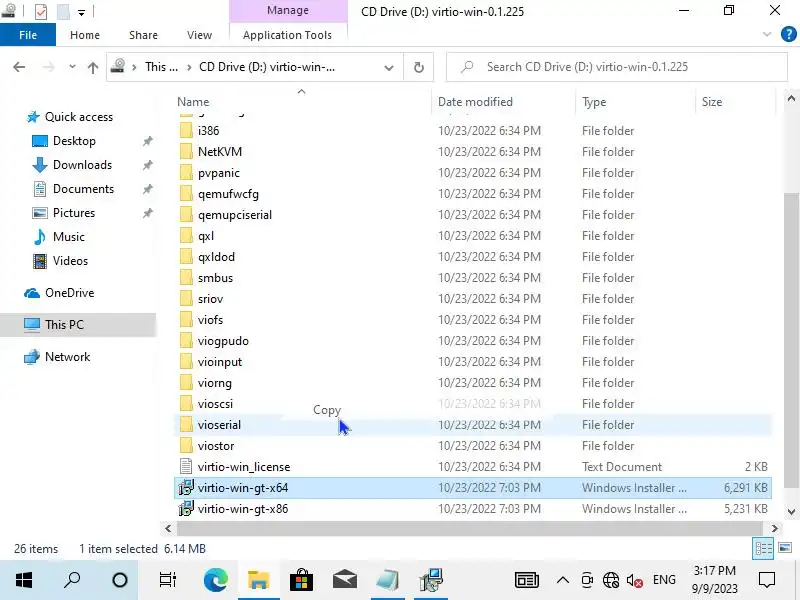Screen dimensions: 800x600
Task: Click the New folder quick access icon
Action: (63, 11)
